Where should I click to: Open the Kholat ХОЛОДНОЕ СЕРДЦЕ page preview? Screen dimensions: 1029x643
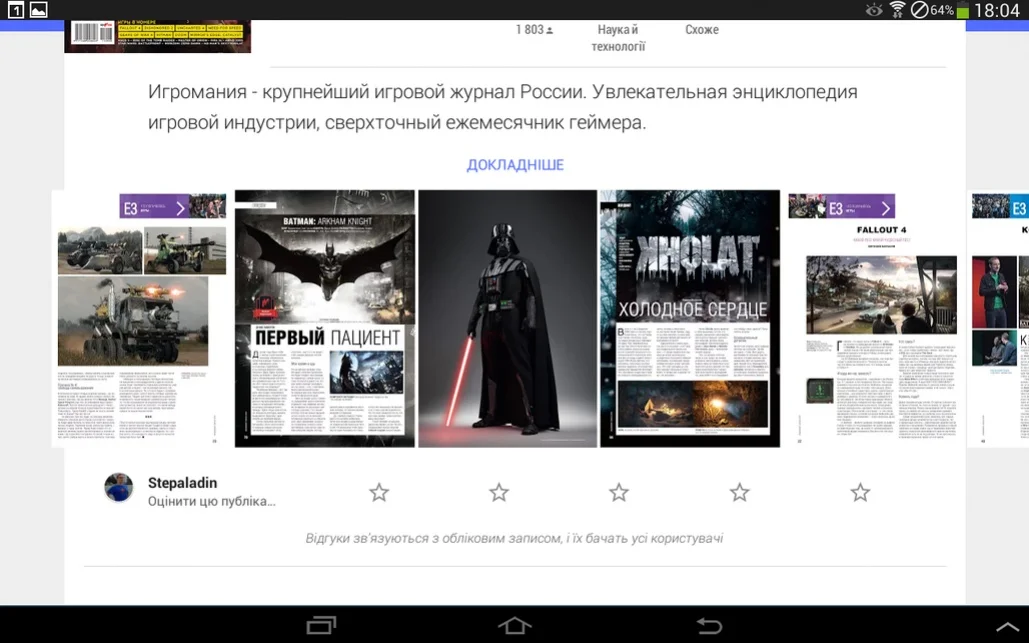coord(690,319)
